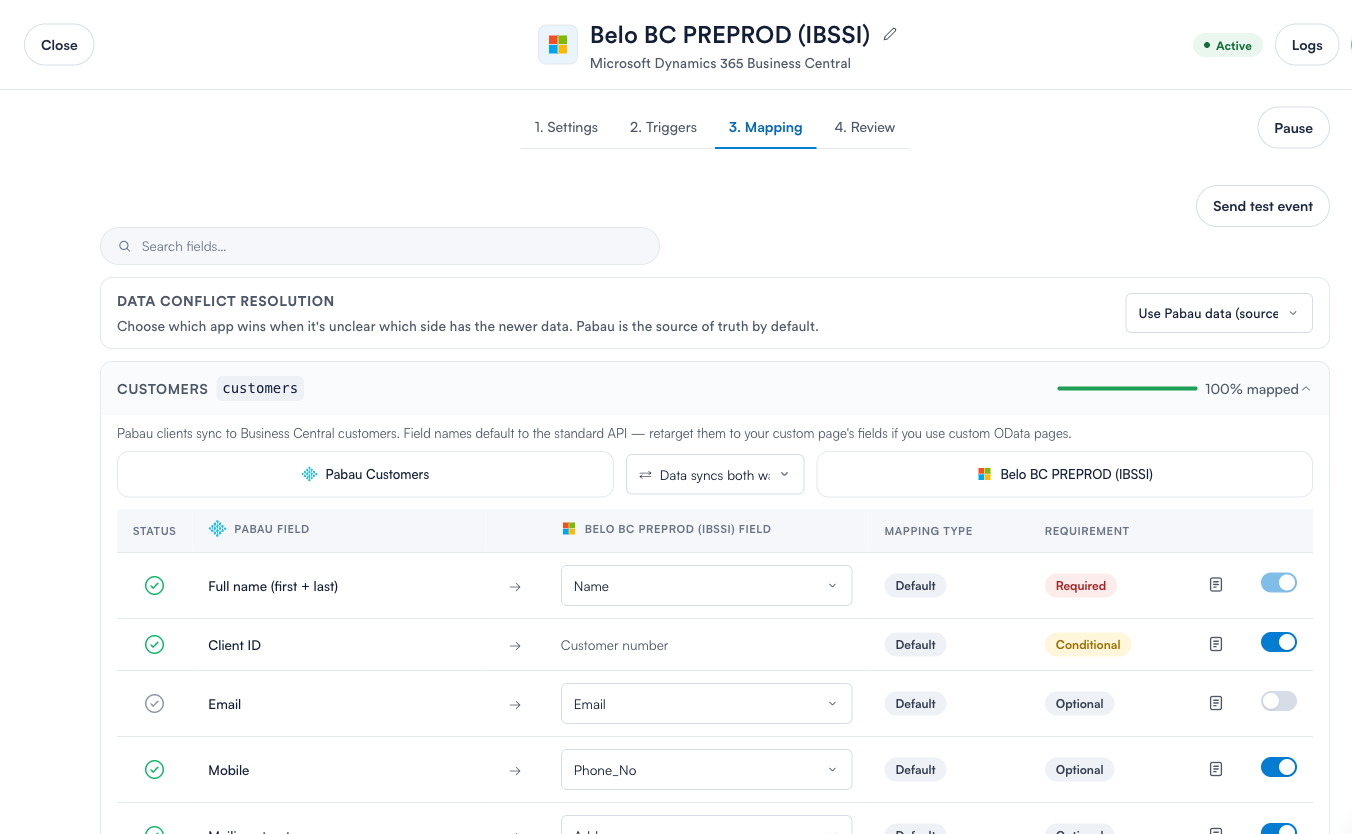Click the Optional badge in Email row
The image size is (1352, 834).
1080,704
